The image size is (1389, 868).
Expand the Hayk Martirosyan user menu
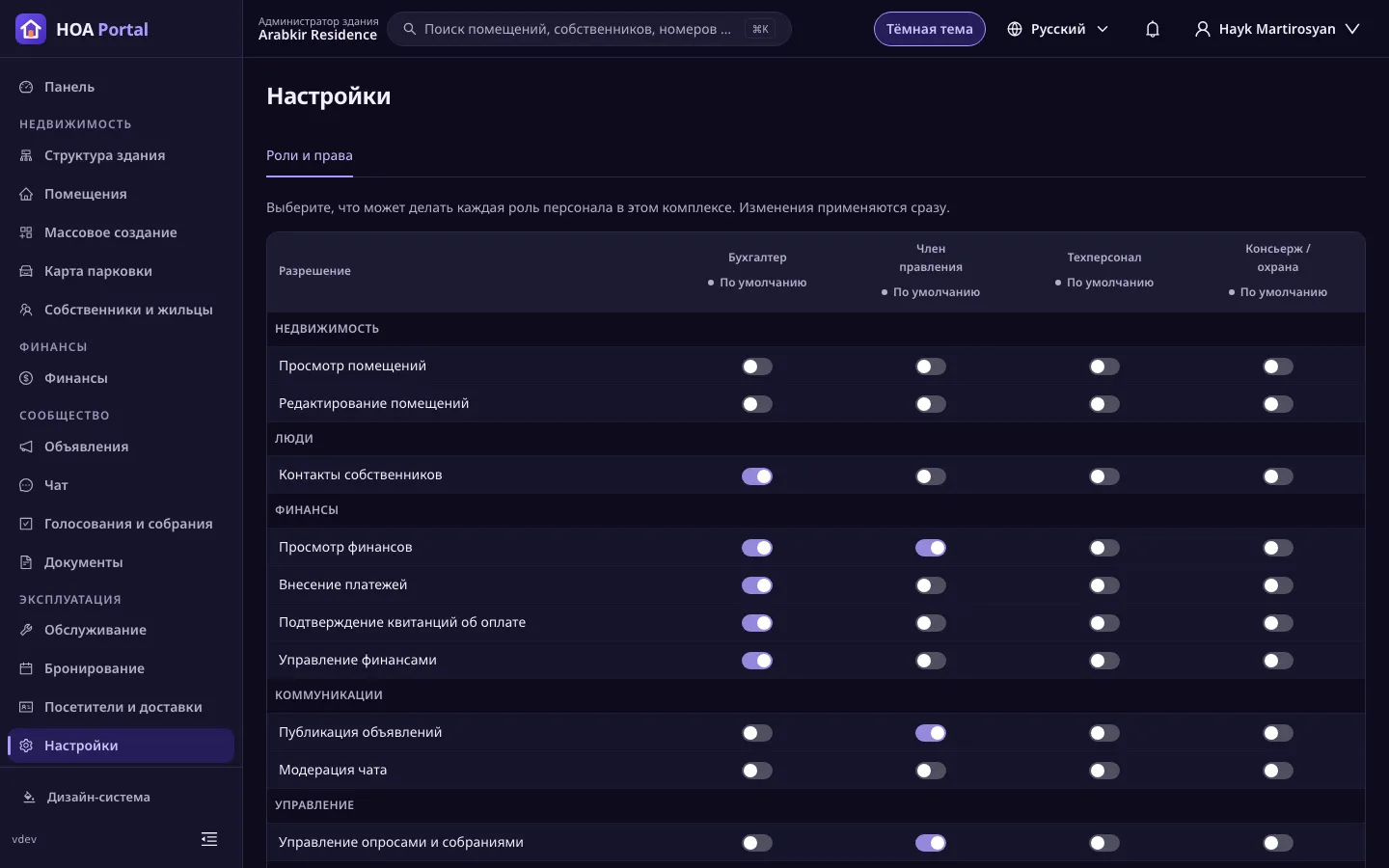pos(1277,29)
